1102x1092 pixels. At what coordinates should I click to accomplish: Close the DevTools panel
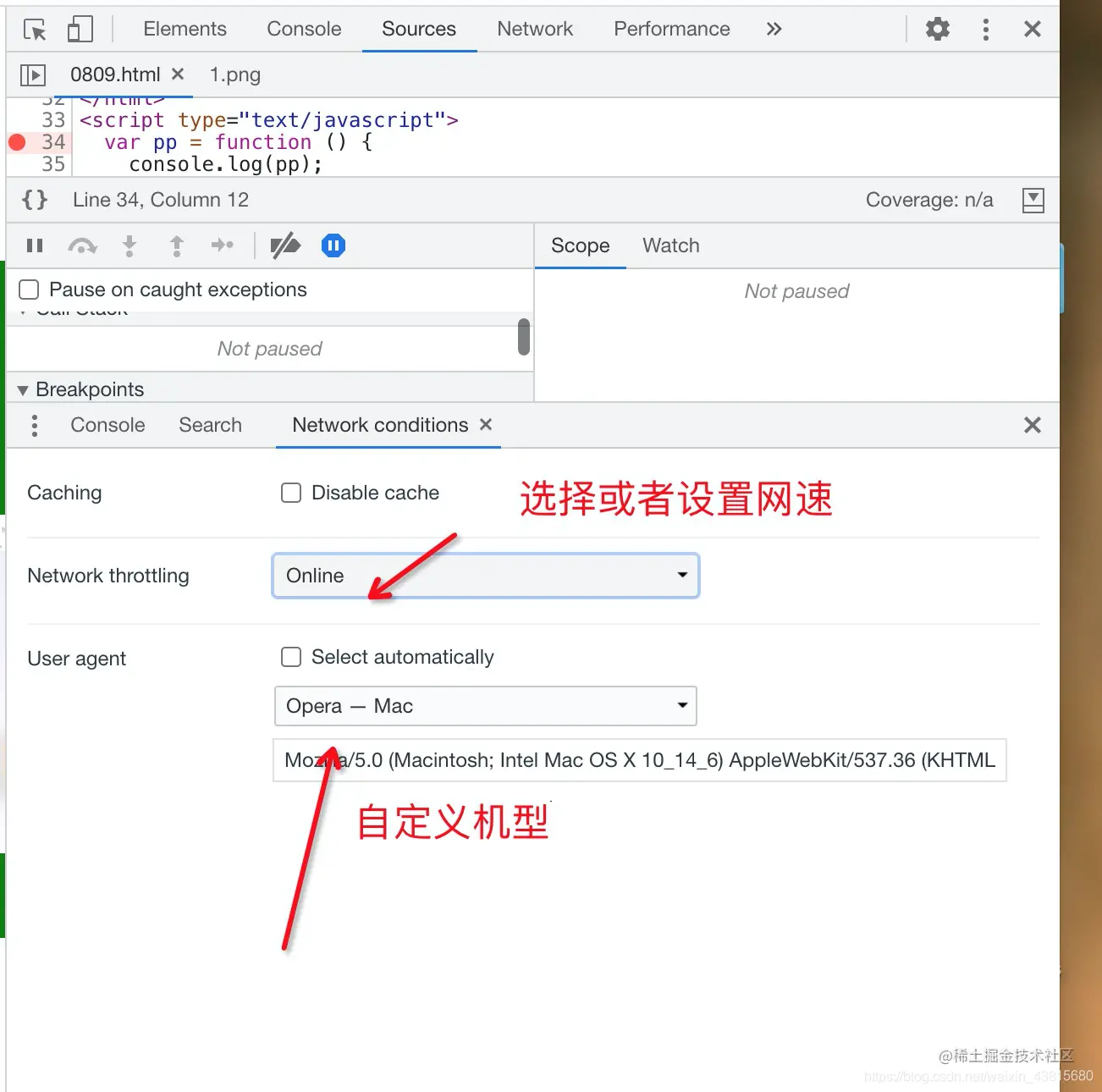pyautogui.click(x=1033, y=30)
